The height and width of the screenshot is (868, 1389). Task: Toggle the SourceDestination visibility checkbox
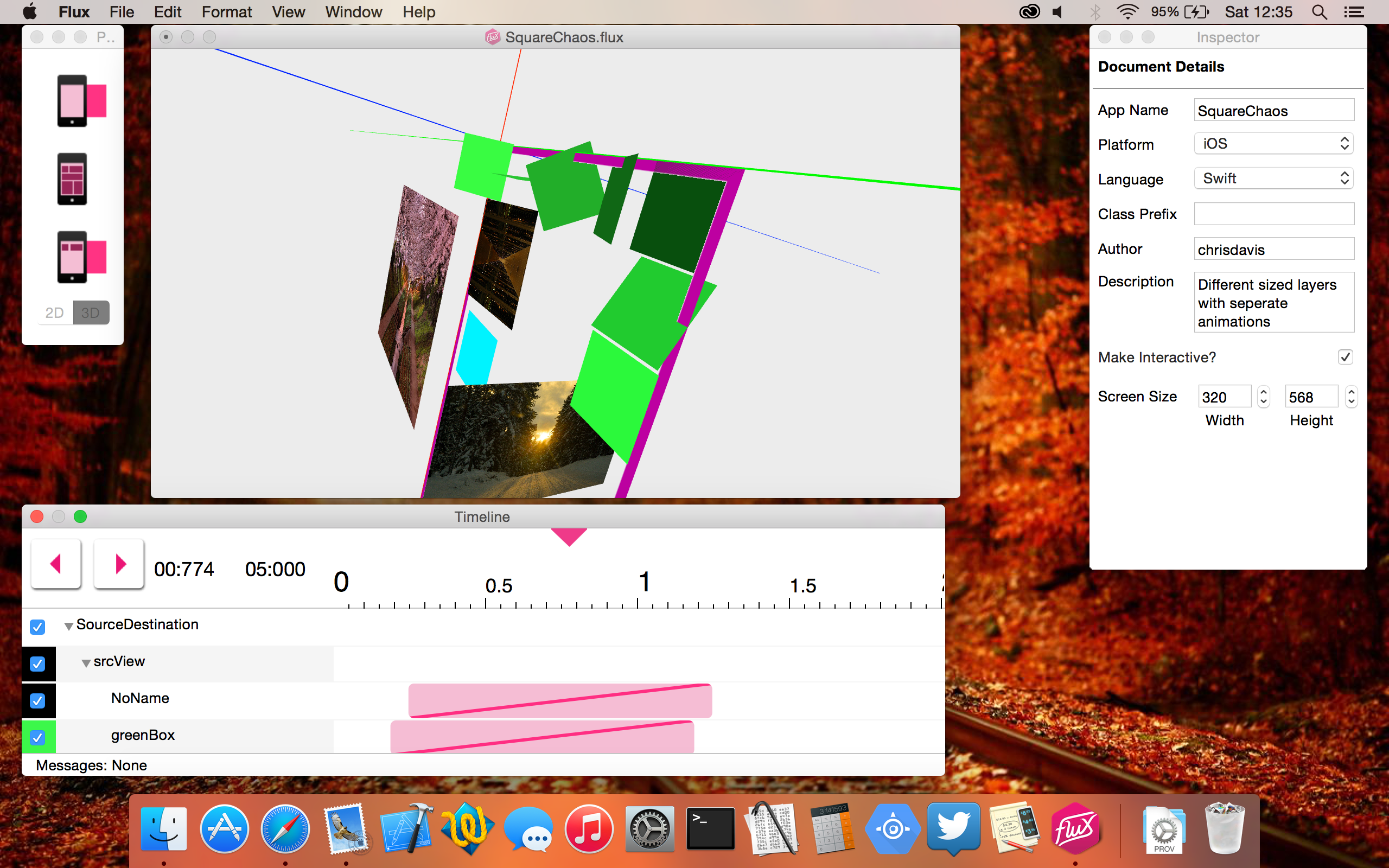(x=37, y=627)
